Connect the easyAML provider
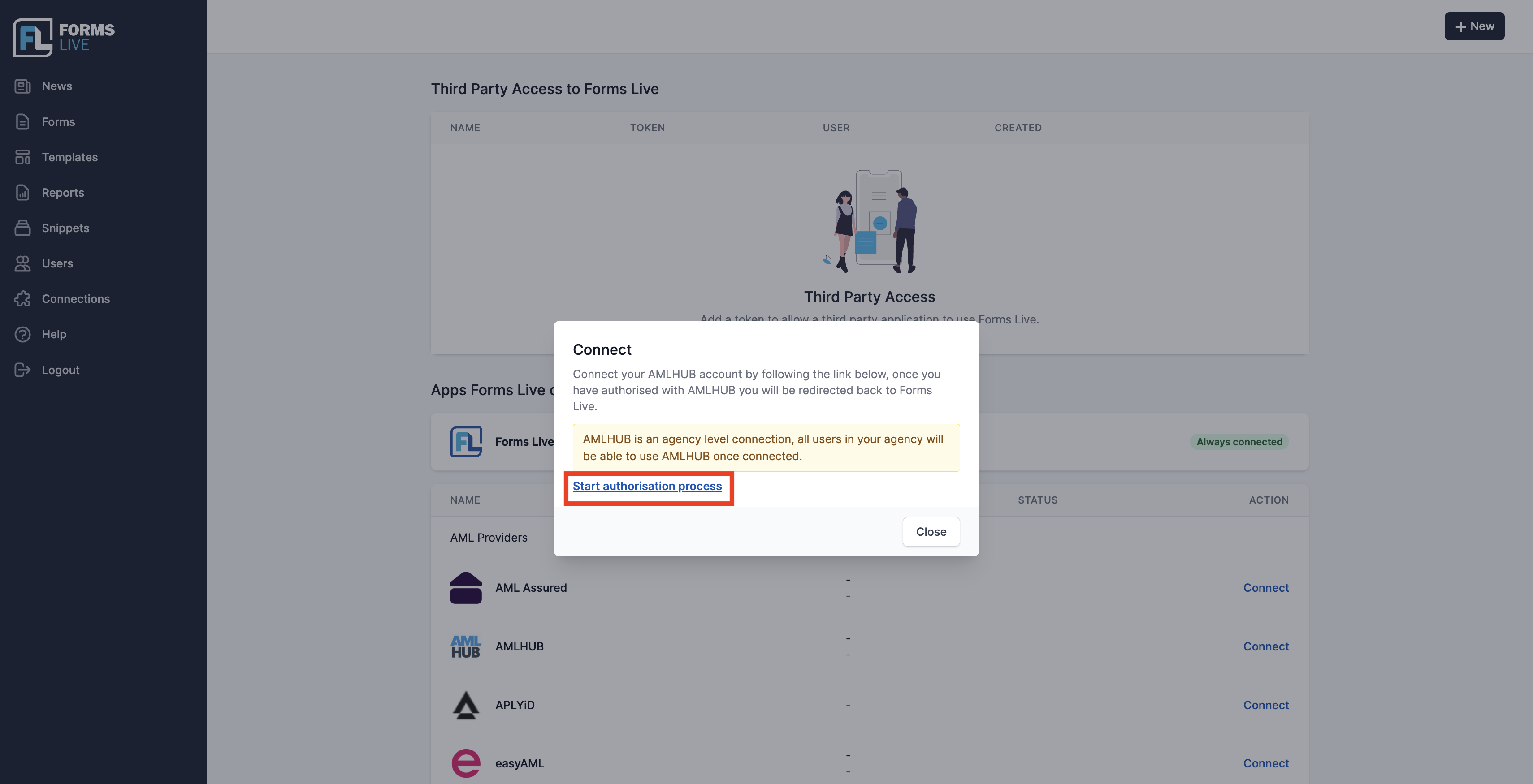 click(1266, 763)
